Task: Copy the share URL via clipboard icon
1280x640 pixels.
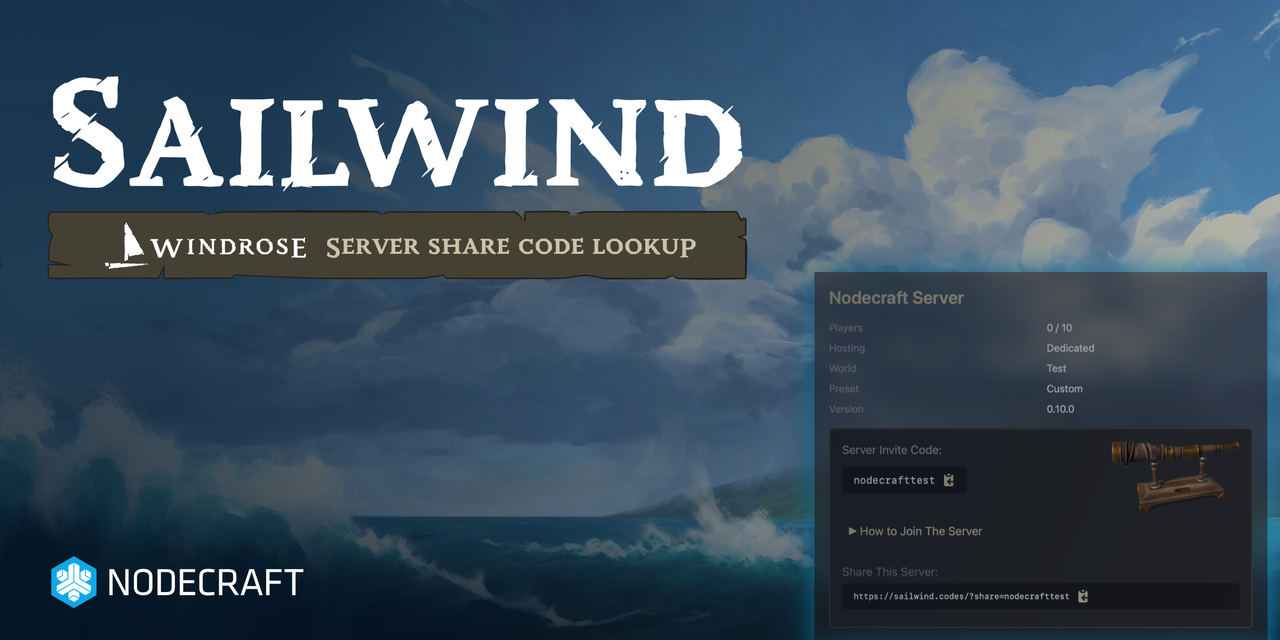Action: point(1082,597)
